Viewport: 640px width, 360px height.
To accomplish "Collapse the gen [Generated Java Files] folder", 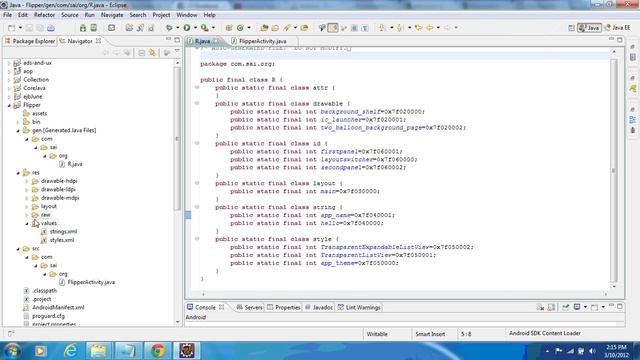I will coord(18,131).
